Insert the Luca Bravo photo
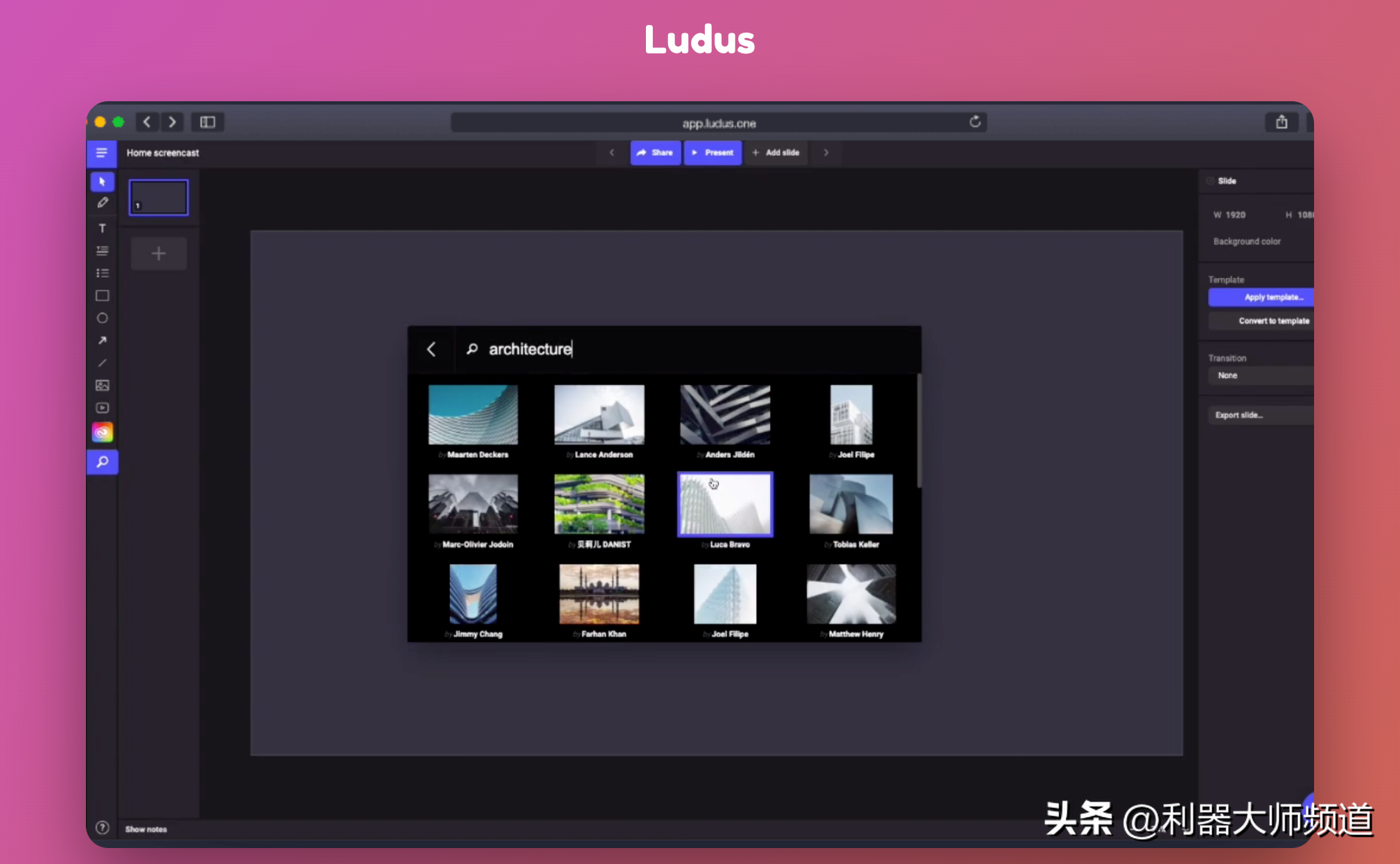The width and height of the screenshot is (1400, 864). (x=725, y=504)
